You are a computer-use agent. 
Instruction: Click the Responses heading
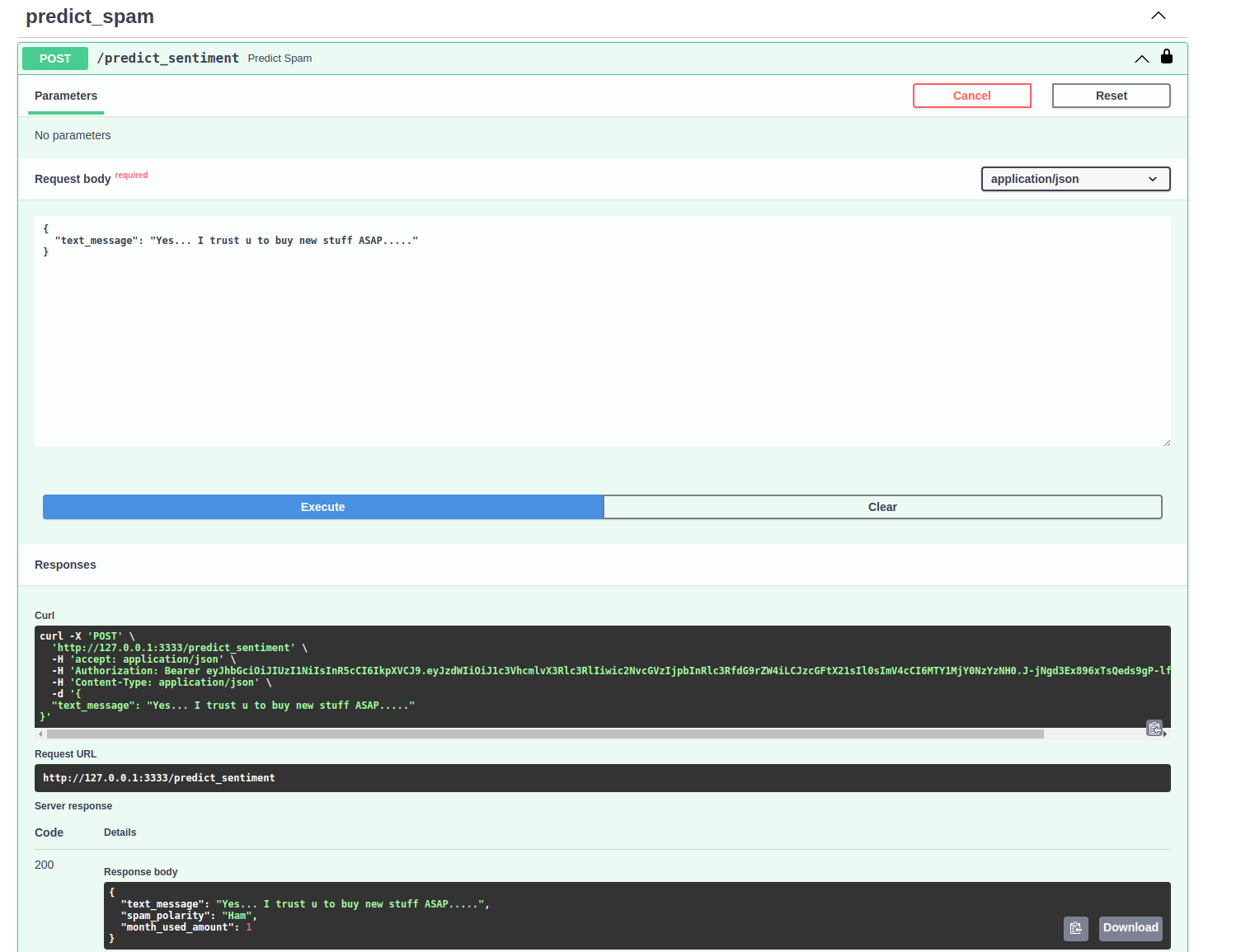click(65, 565)
